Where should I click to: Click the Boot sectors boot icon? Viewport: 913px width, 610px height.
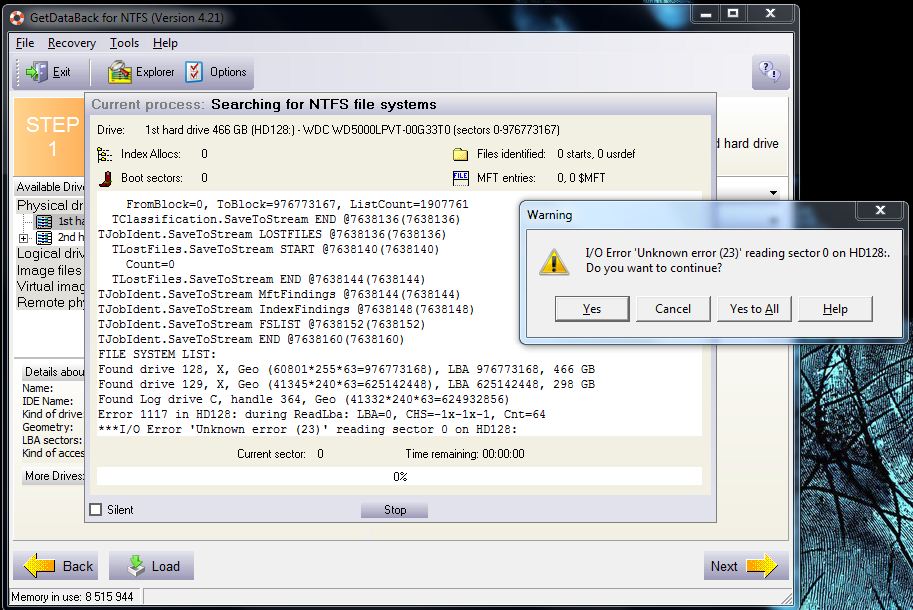coord(105,178)
